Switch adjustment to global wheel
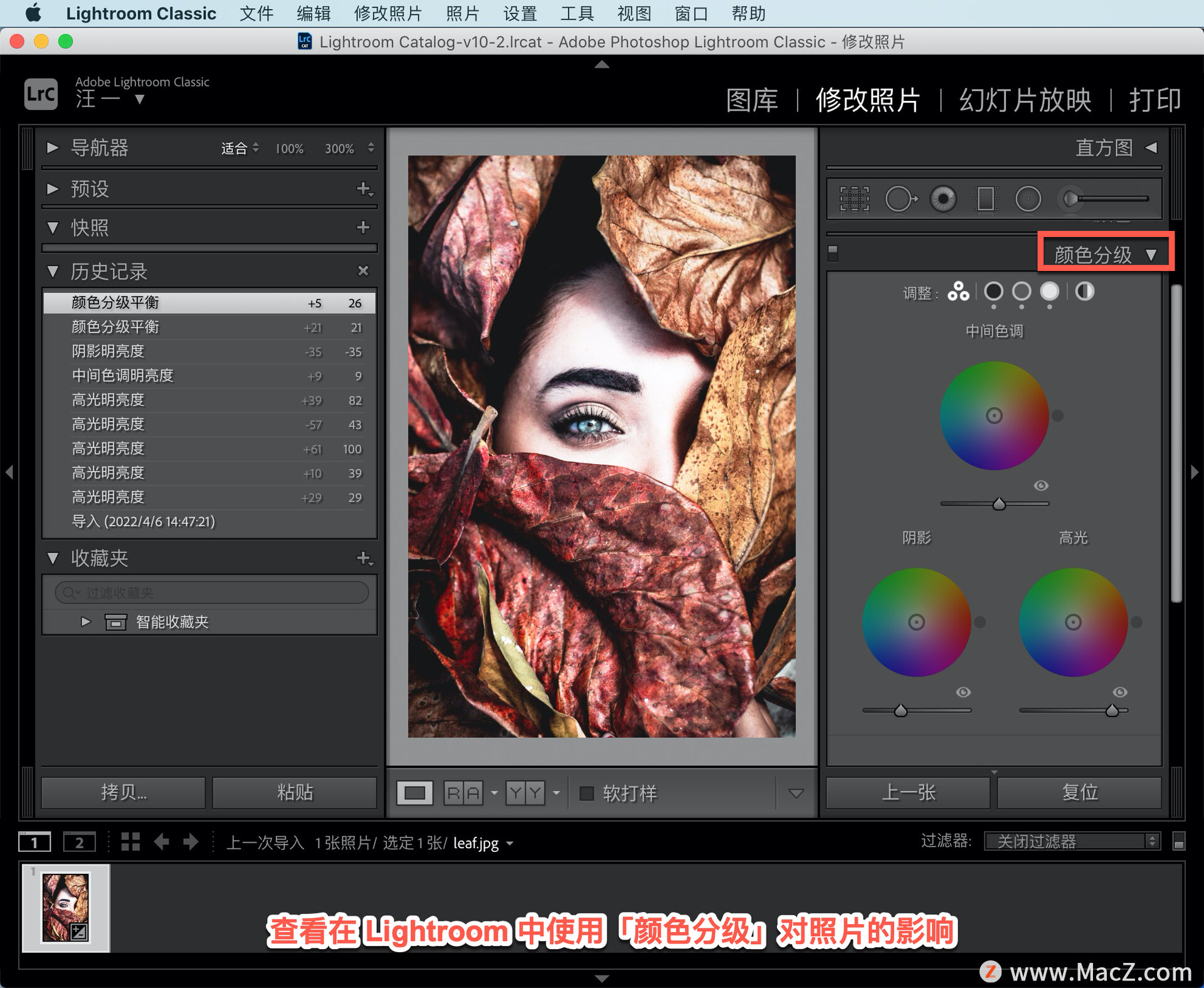1204x988 pixels. pos(1084,292)
